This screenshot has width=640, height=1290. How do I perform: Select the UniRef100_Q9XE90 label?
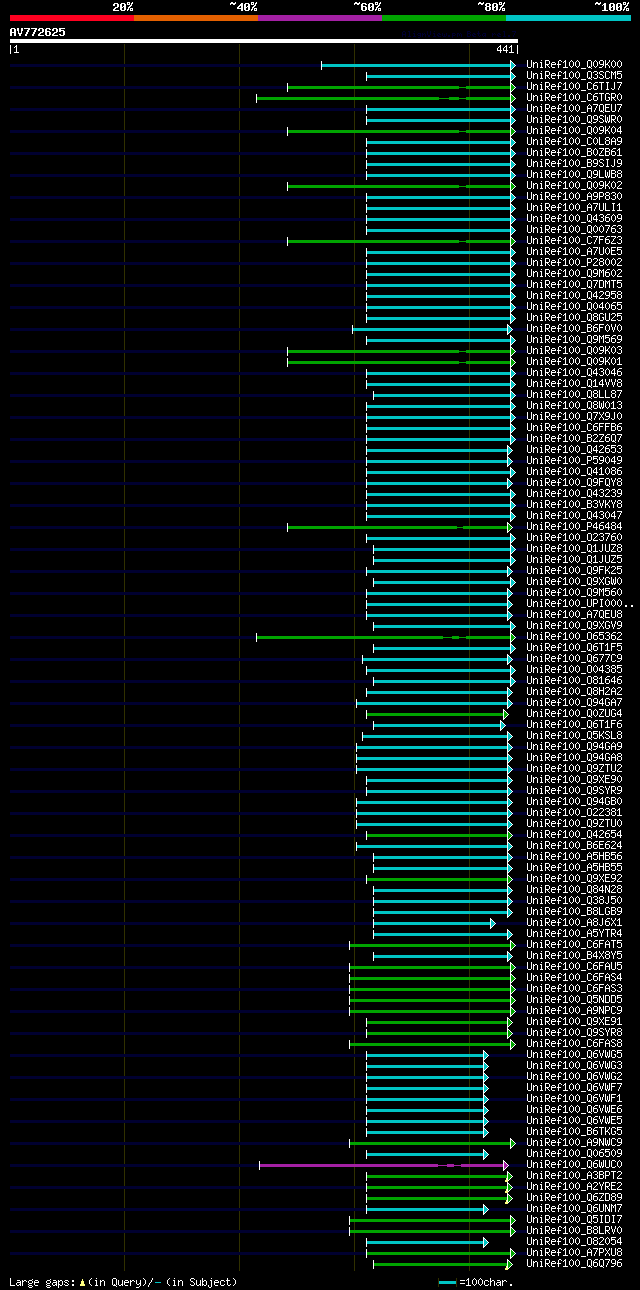574,779
